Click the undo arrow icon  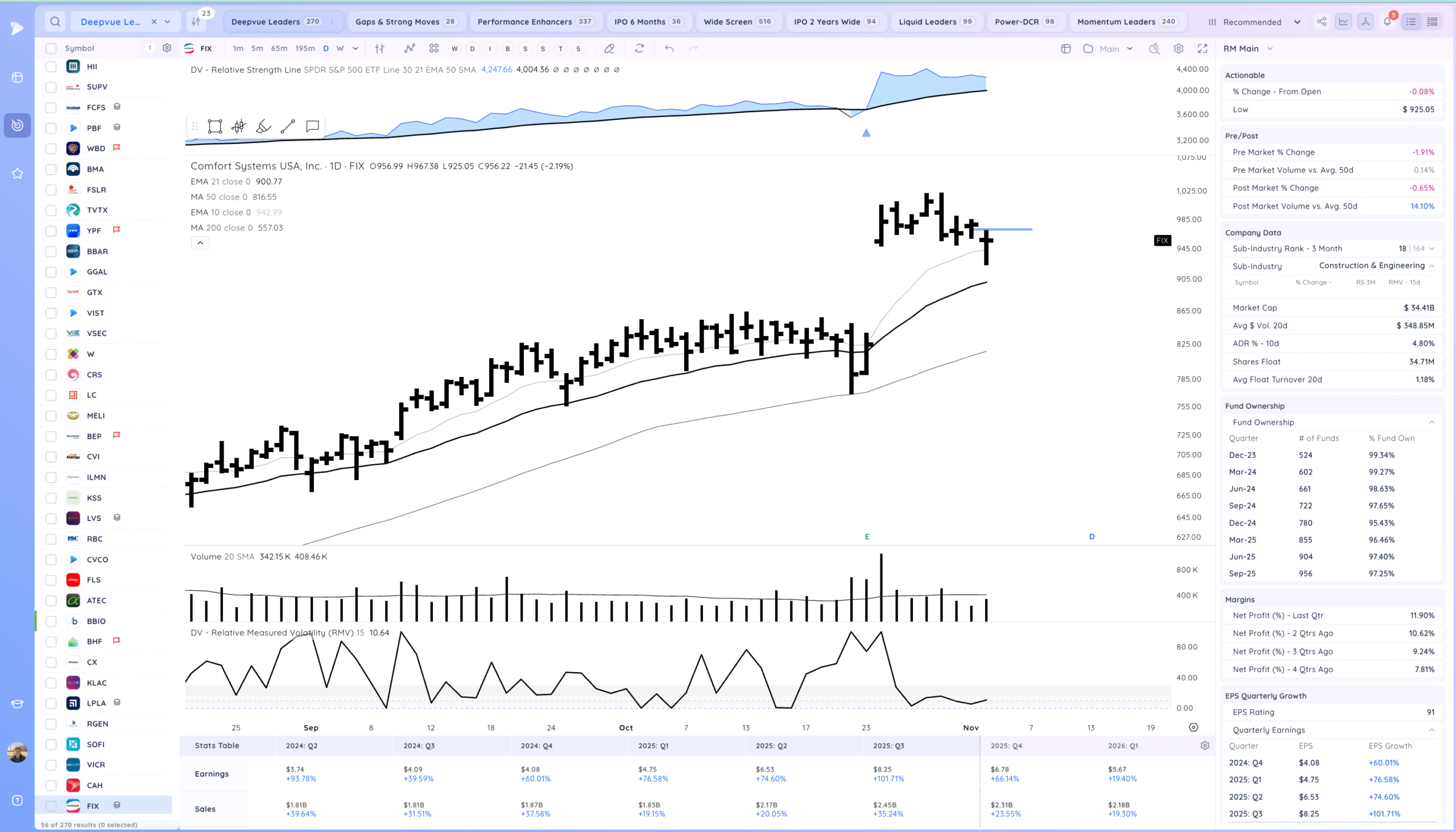pyautogui.click(x=669, y=48)
